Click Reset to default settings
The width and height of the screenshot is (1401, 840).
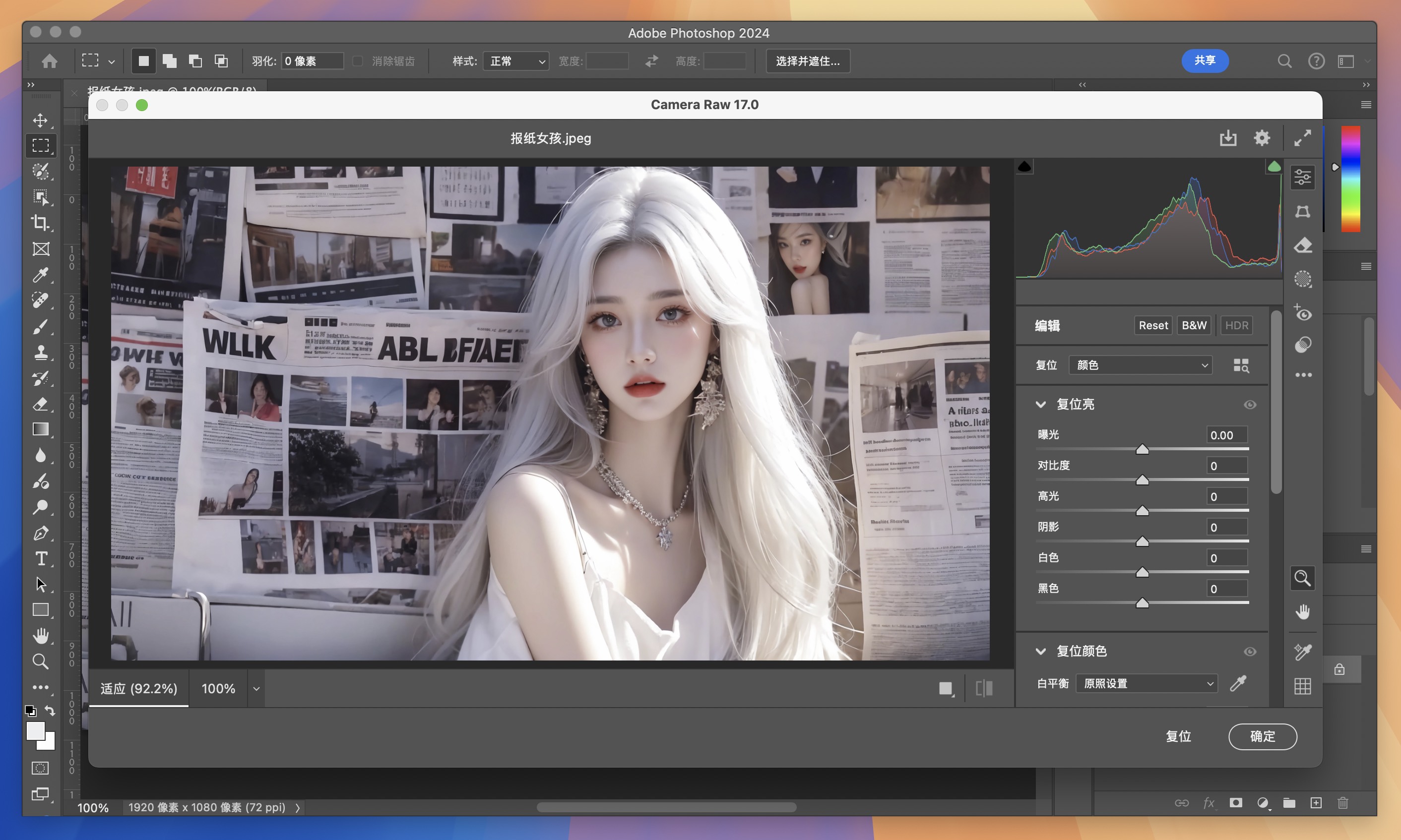pos(1153,325)
